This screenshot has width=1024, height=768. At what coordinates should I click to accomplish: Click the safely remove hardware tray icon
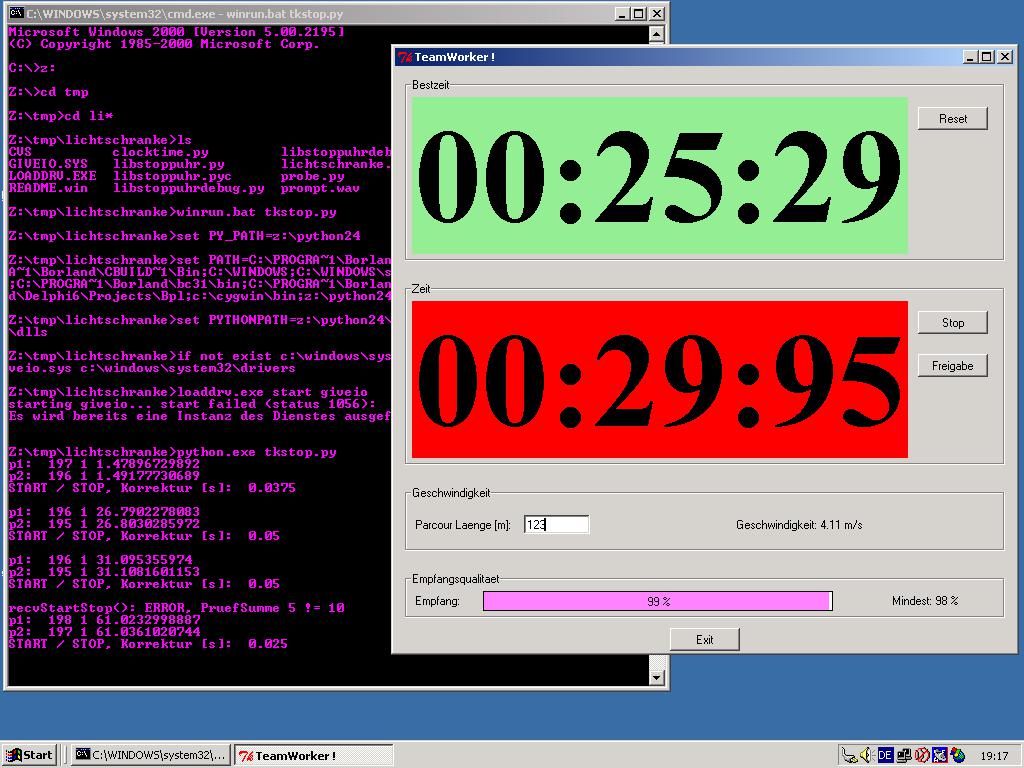(849, 755)
